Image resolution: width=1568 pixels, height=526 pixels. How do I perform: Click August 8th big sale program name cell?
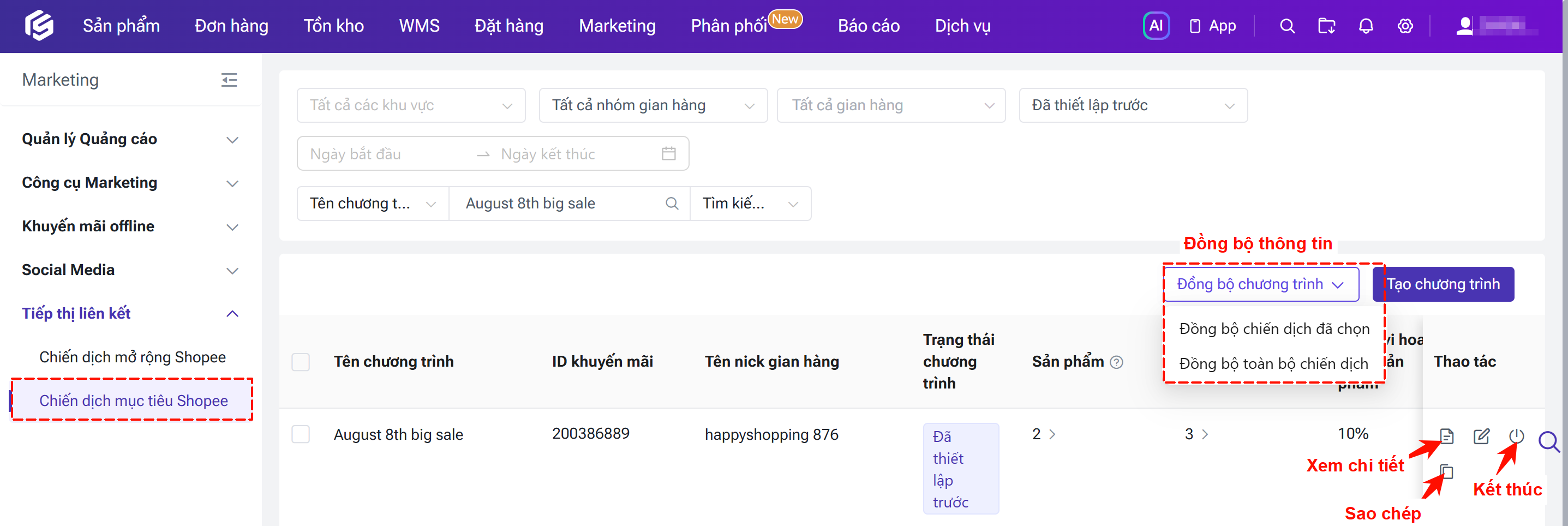click(398, 434)
